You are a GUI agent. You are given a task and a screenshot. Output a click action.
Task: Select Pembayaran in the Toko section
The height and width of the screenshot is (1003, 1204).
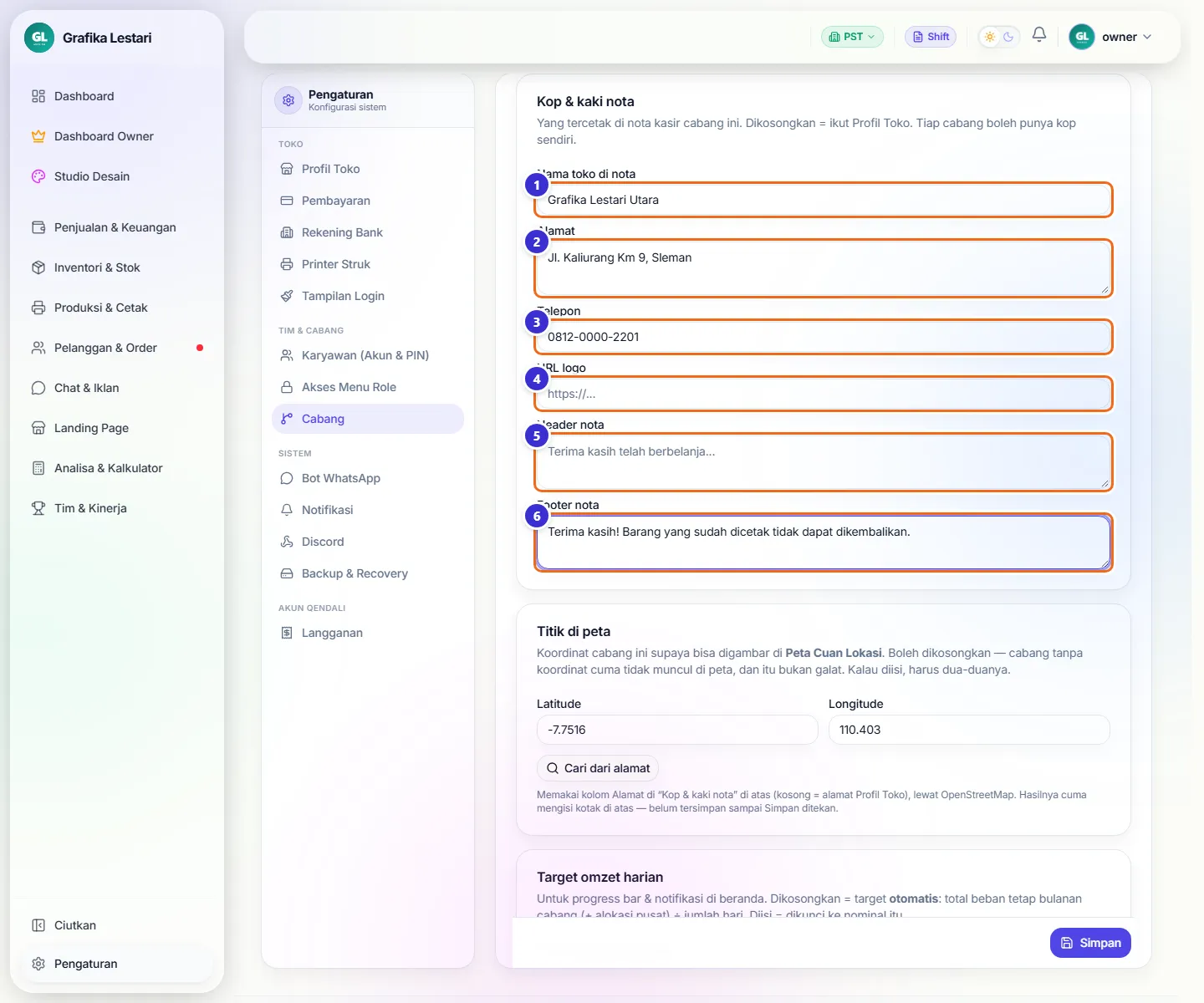click(x=368, y=201)
